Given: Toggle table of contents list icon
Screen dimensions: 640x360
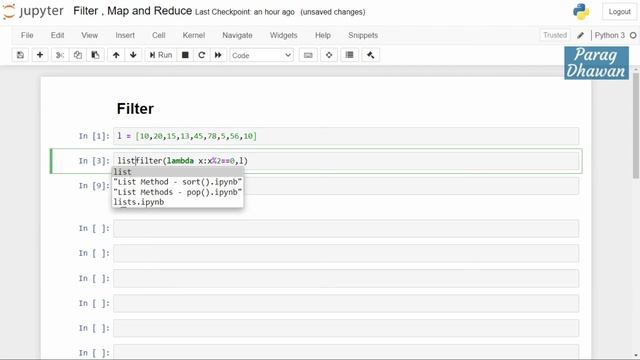Looking at the screenshot, I should 349,55.
